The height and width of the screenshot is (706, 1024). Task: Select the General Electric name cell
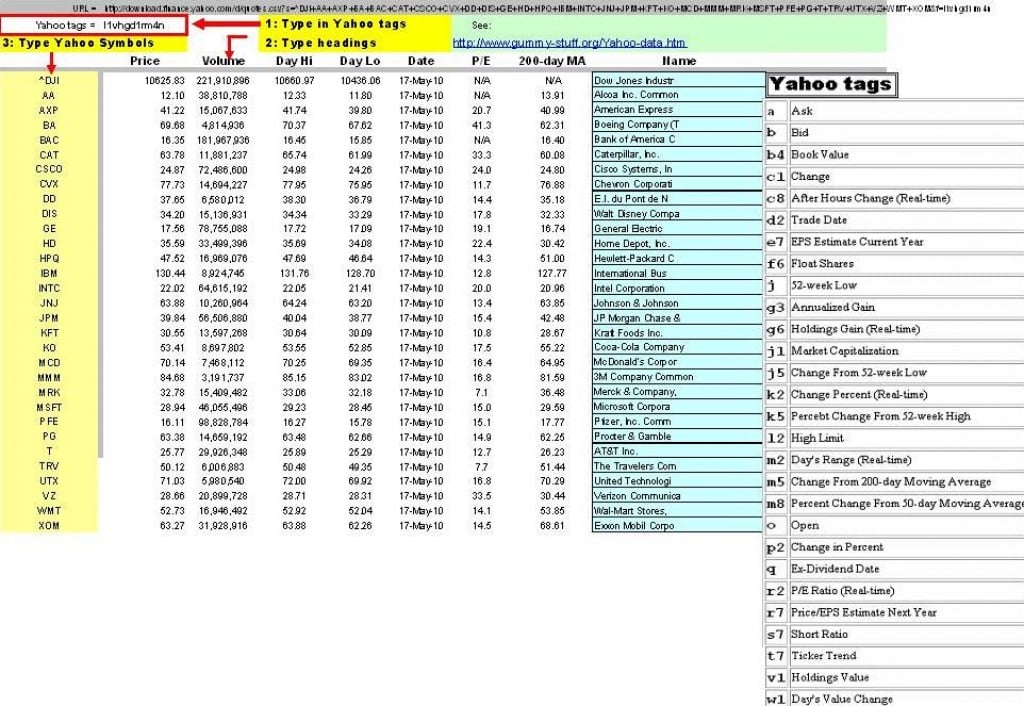click(x=678, y=229)
